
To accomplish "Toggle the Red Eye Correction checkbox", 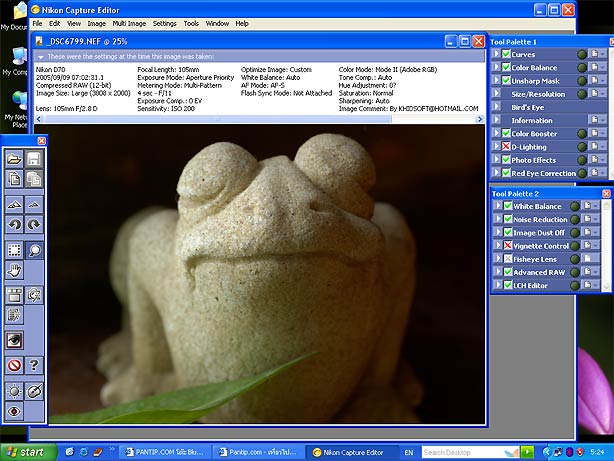I will [506, 173].
